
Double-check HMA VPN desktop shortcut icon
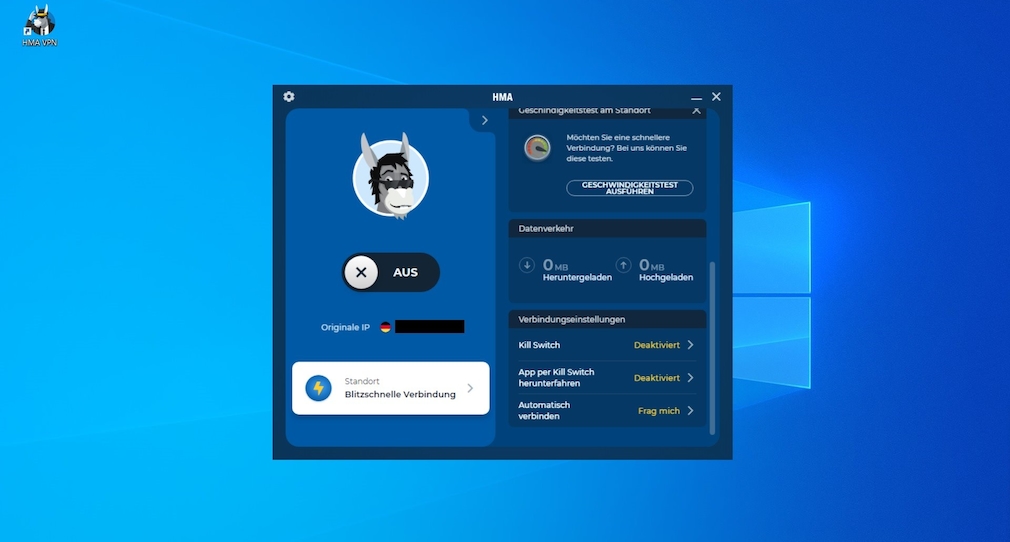coord(39,24)
